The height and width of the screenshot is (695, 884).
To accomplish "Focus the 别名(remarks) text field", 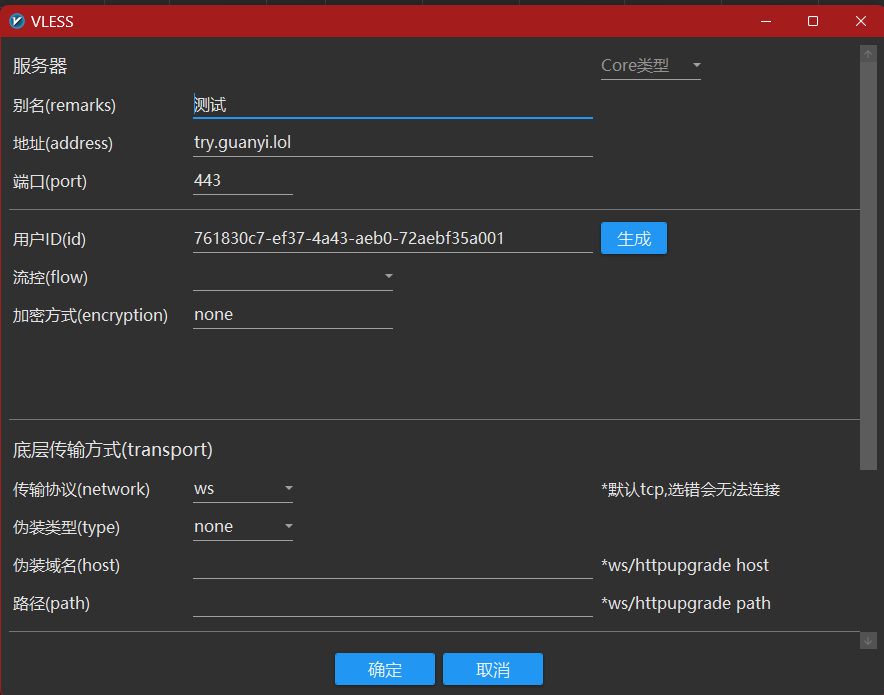I will [392, 105].
